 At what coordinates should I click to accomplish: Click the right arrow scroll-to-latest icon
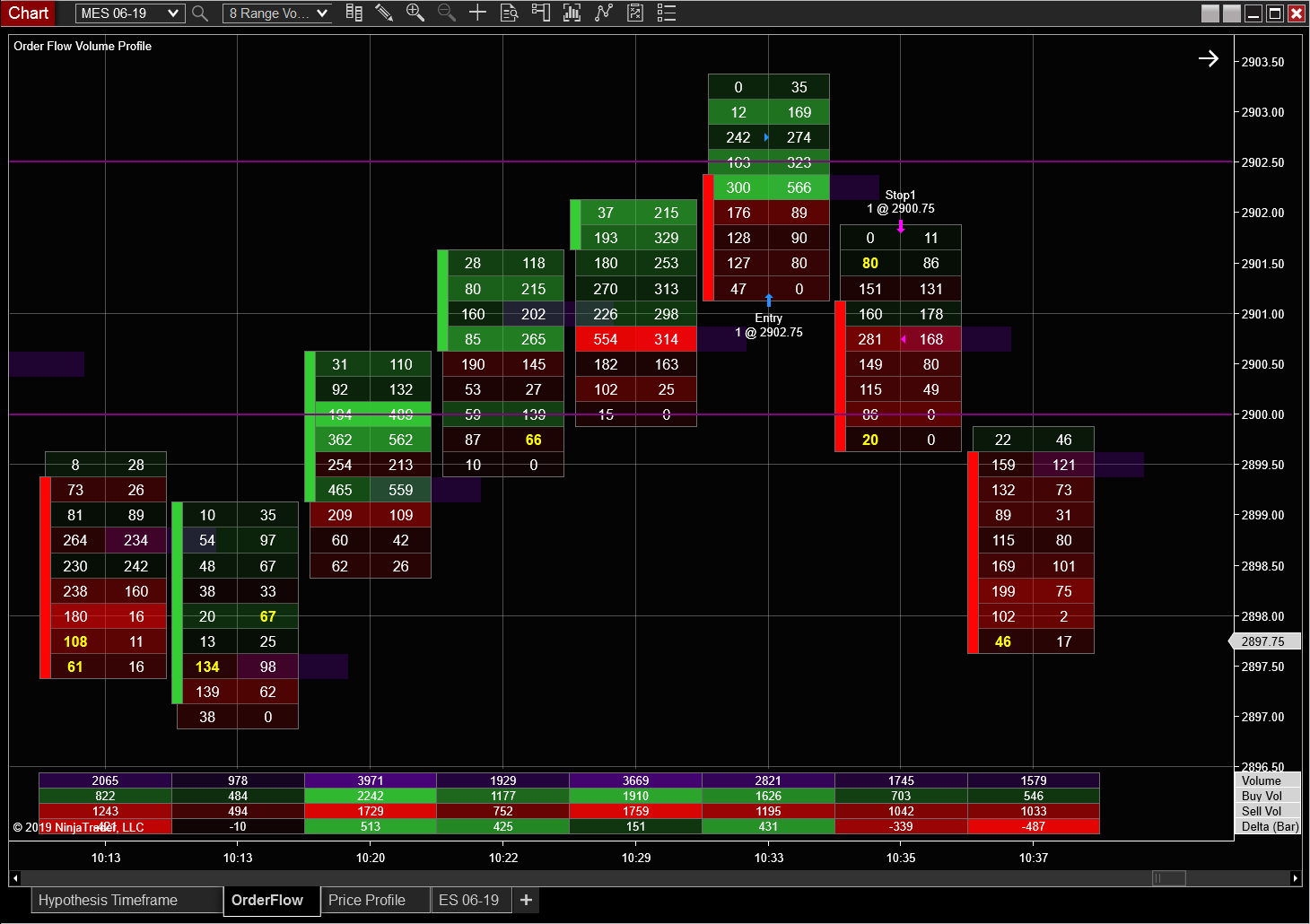tap(1209, 58)
